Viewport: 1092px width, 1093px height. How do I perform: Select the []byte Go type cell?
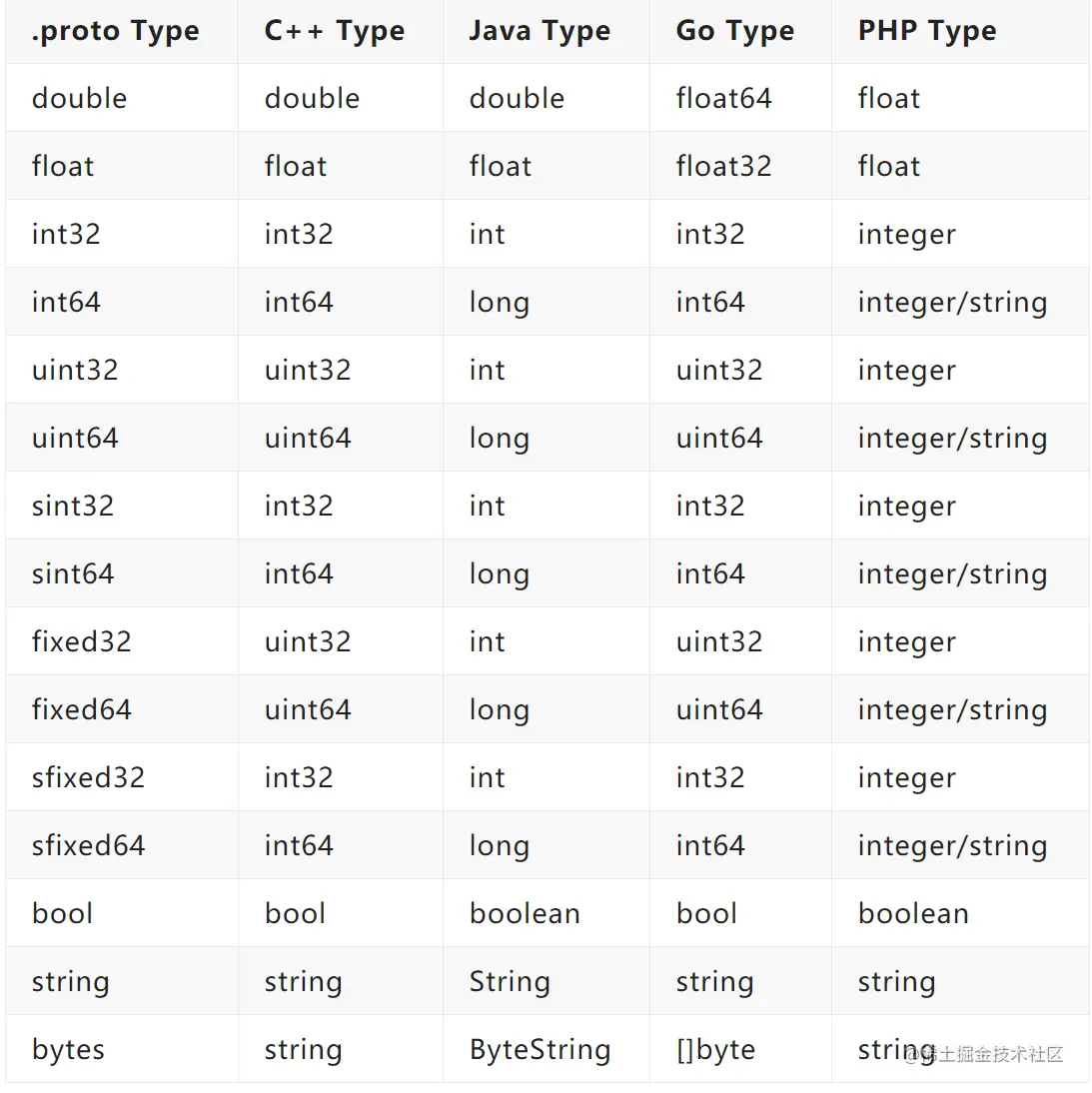(715, 1049)
